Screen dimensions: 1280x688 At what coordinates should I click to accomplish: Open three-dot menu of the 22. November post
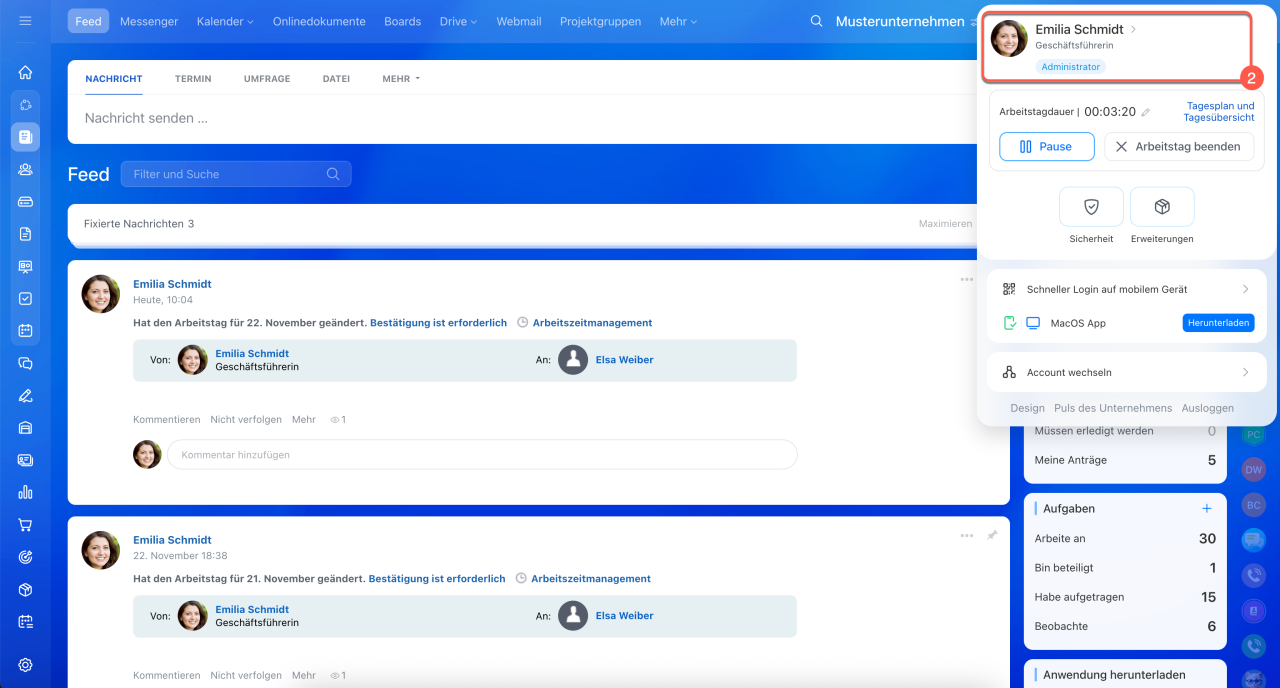pos(967,535)
